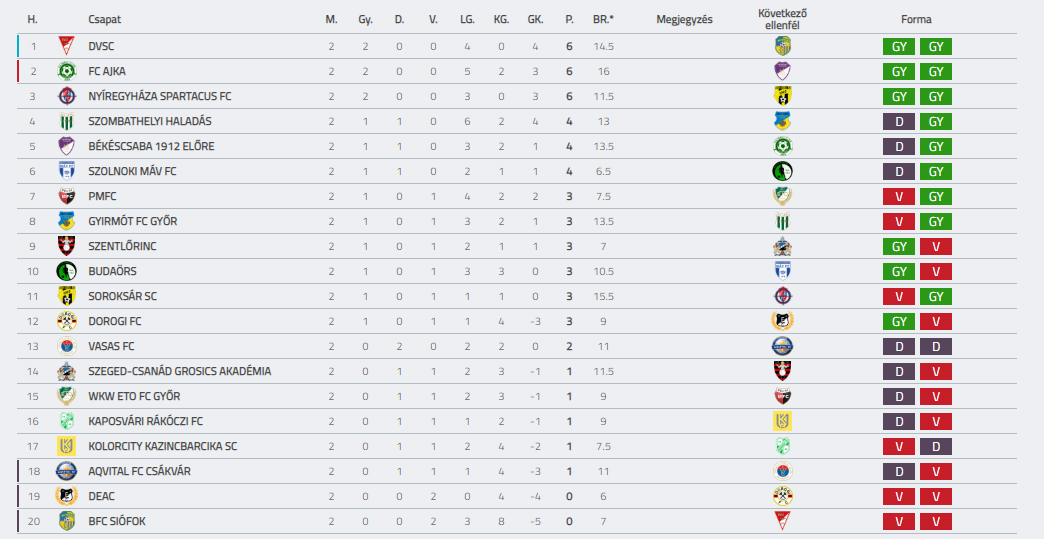Click the FC Ajka team logo
This screenshot has height=539, width=1044.
[66, 71]
